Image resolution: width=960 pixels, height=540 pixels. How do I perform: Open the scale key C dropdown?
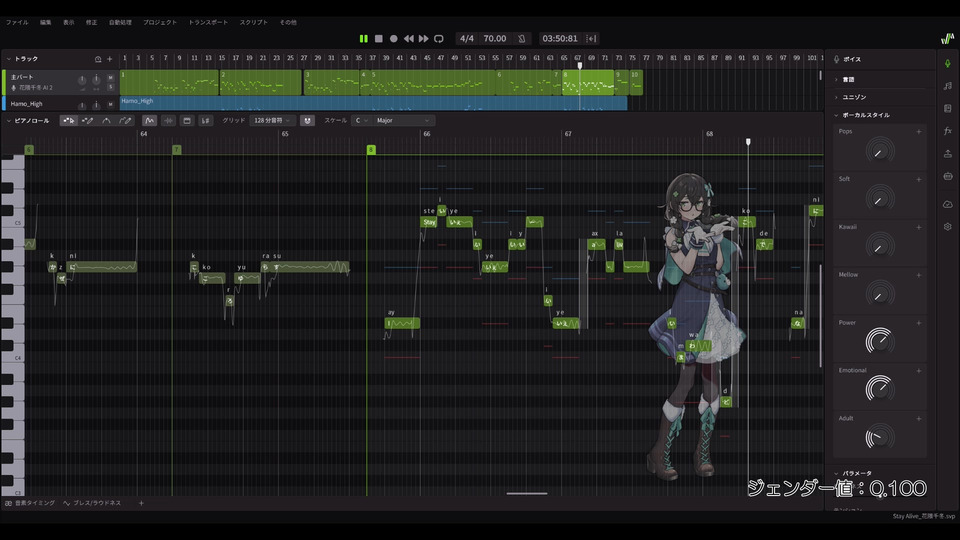(x=361, y=121)
